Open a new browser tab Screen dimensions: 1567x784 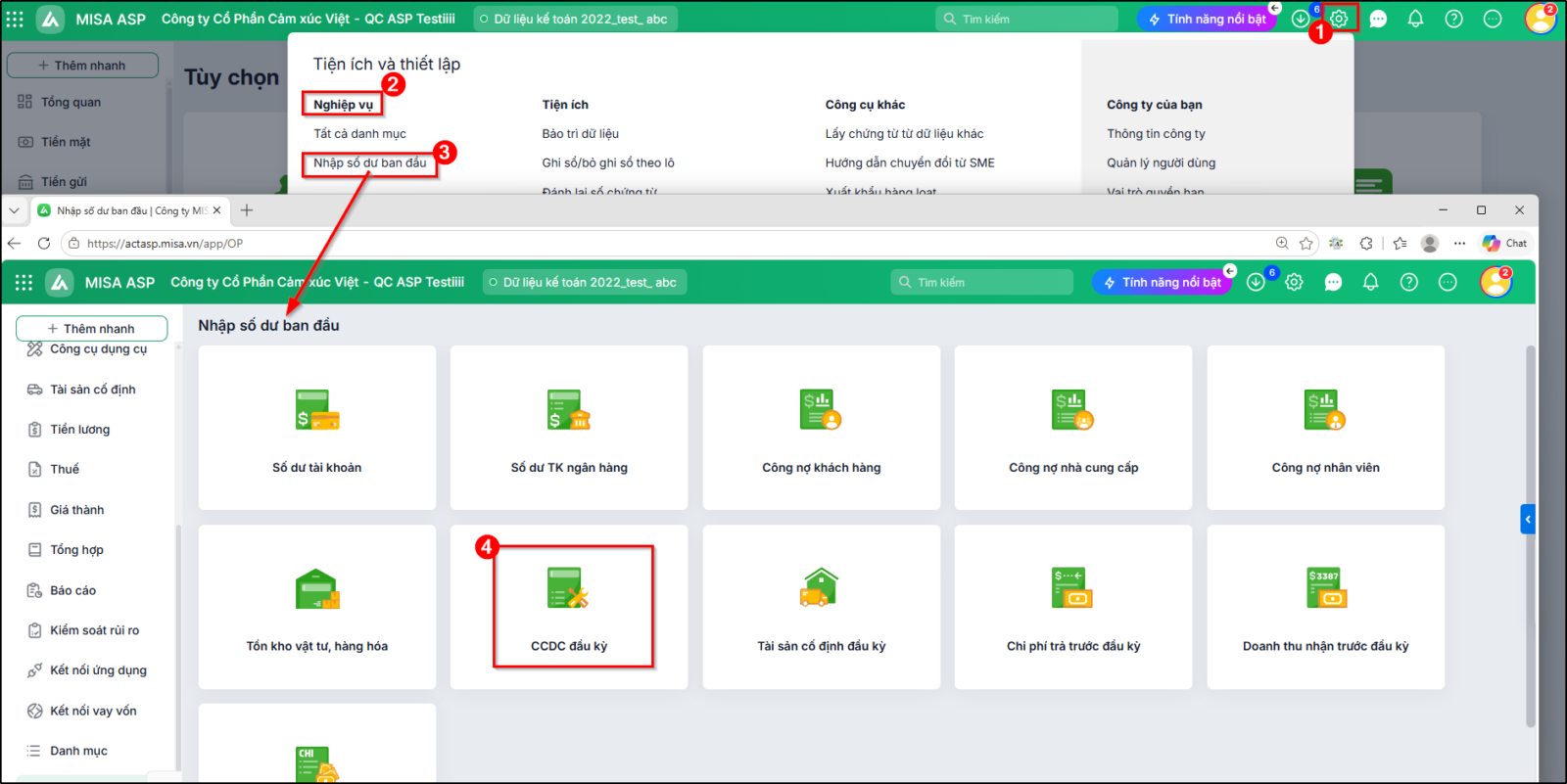tap(247, 210)
